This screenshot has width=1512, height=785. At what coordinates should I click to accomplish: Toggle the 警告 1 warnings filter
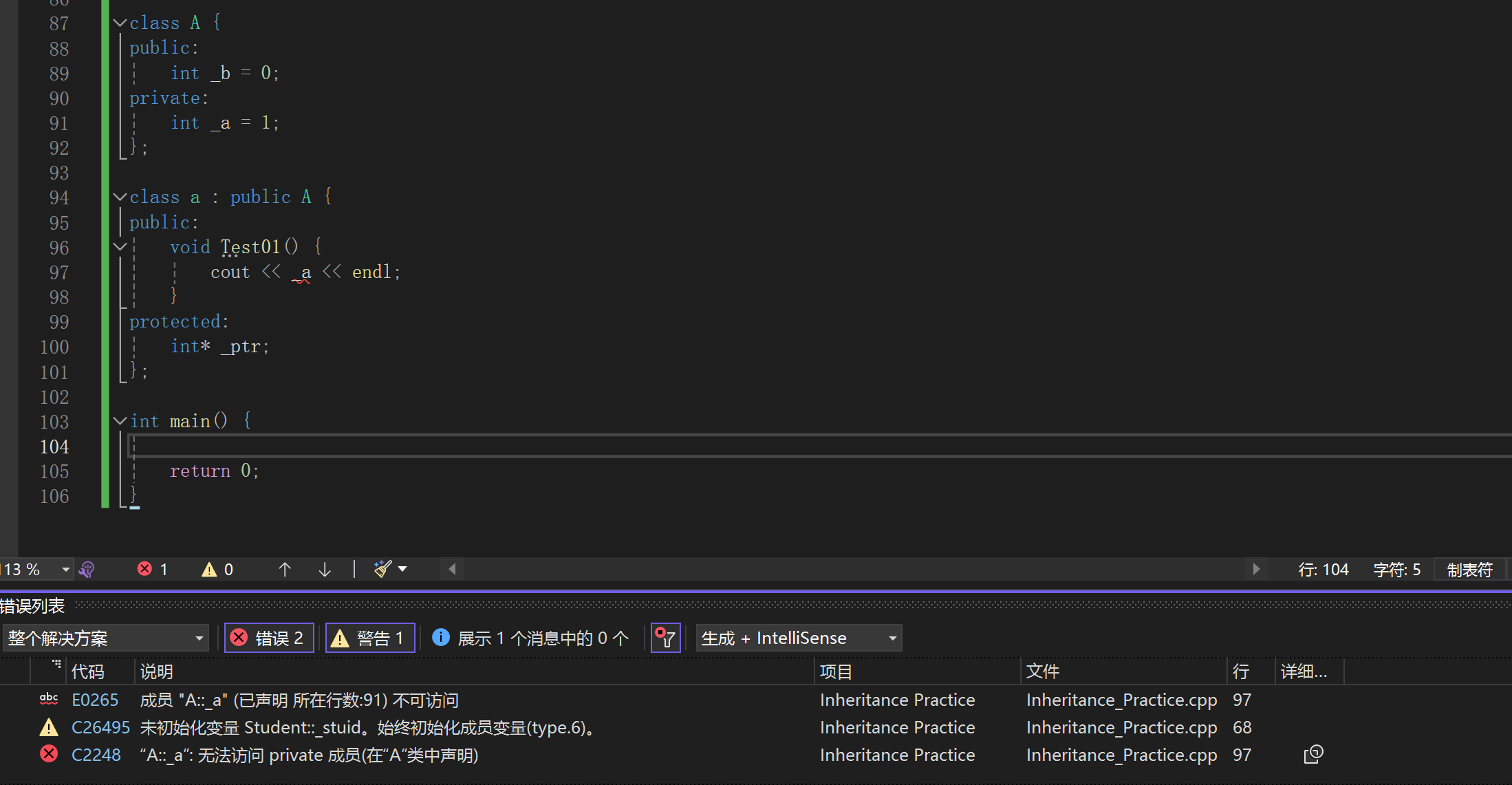click(x=369, y=638)
